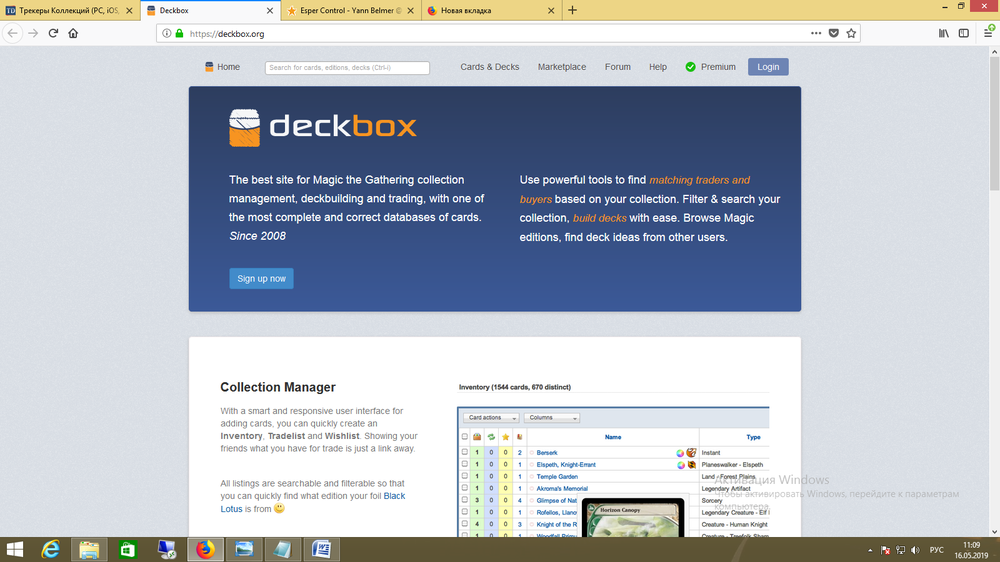Screen dimensions: 1000x562
Task: Switch to Новая вкладка tab
Action: (491, 10)
